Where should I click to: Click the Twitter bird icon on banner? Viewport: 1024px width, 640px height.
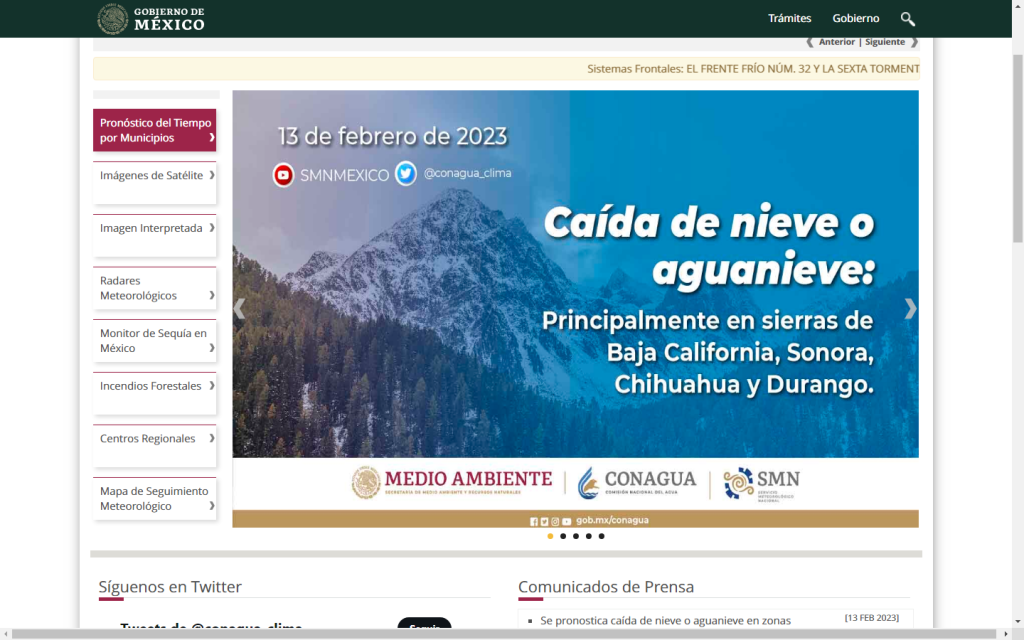click(405, 174)
